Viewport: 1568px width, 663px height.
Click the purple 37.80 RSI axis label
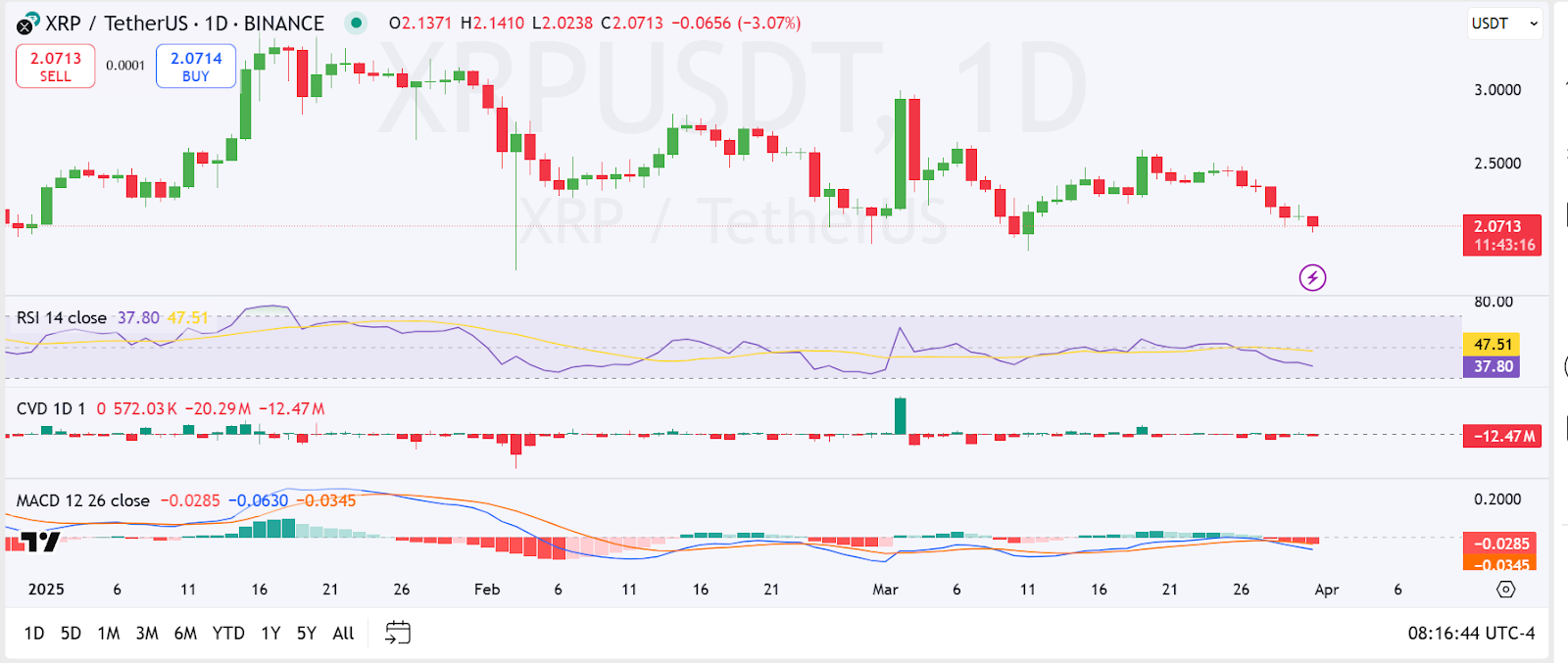(1491, 366)
